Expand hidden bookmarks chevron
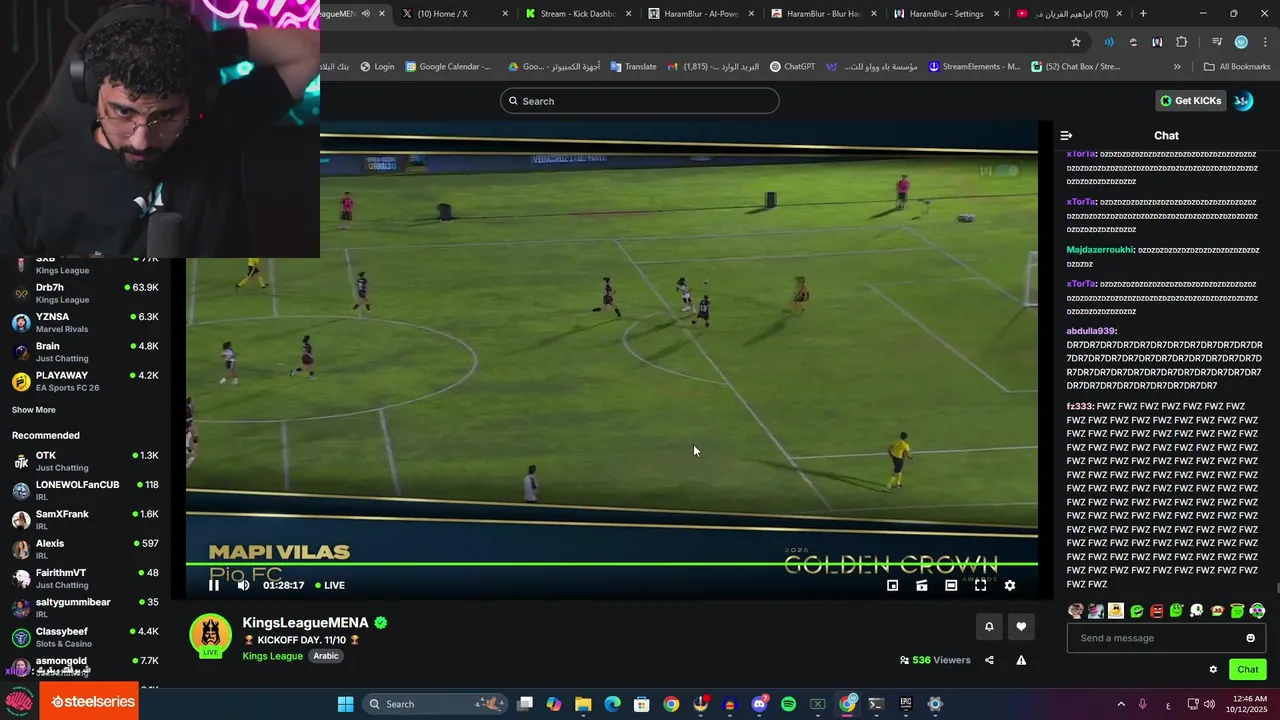Viewport: 1280px width, 720px height. (1177, 67)
